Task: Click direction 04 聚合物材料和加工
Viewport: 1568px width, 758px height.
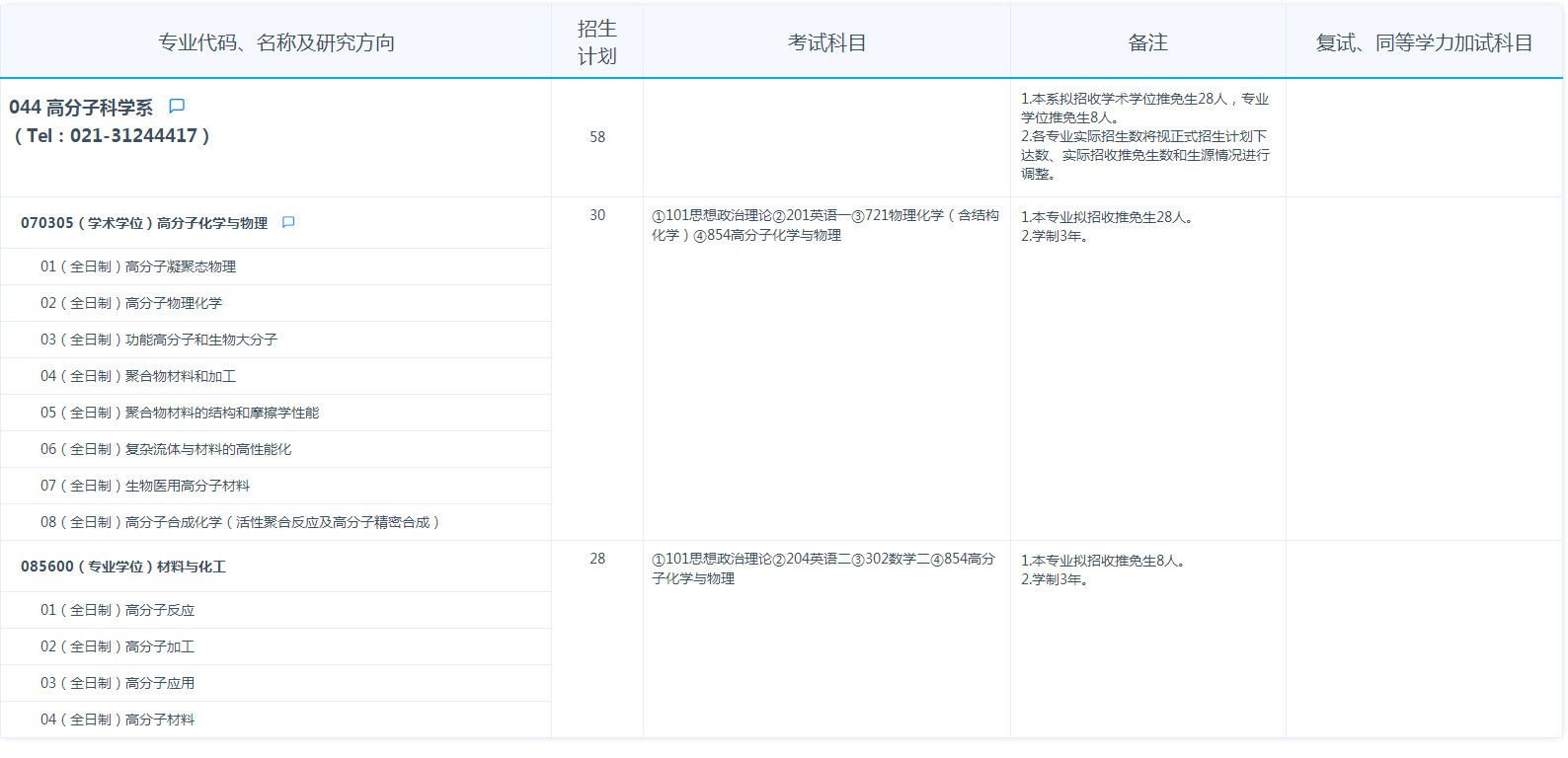Action: 138,376
